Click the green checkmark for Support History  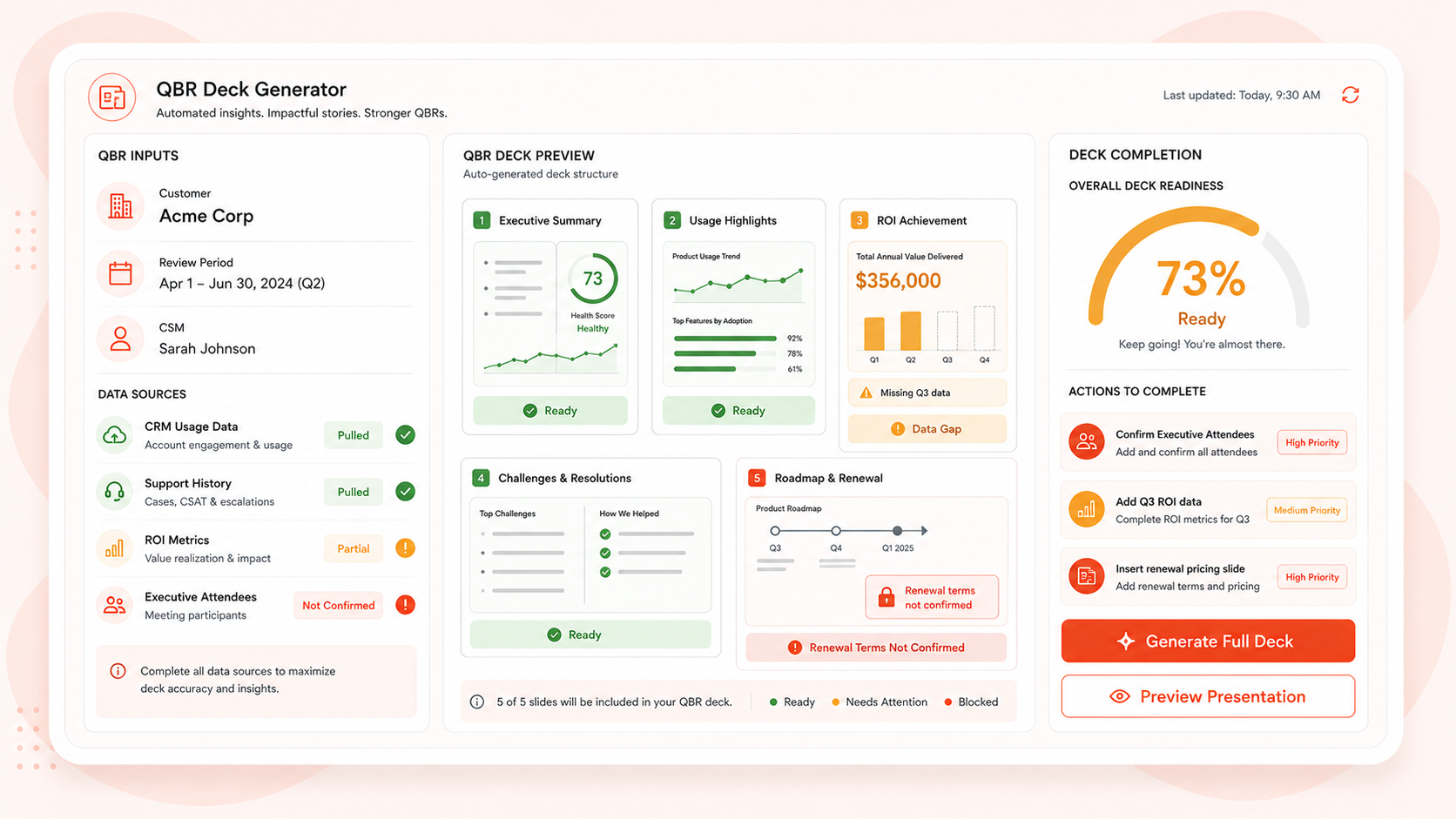point(405,492)
